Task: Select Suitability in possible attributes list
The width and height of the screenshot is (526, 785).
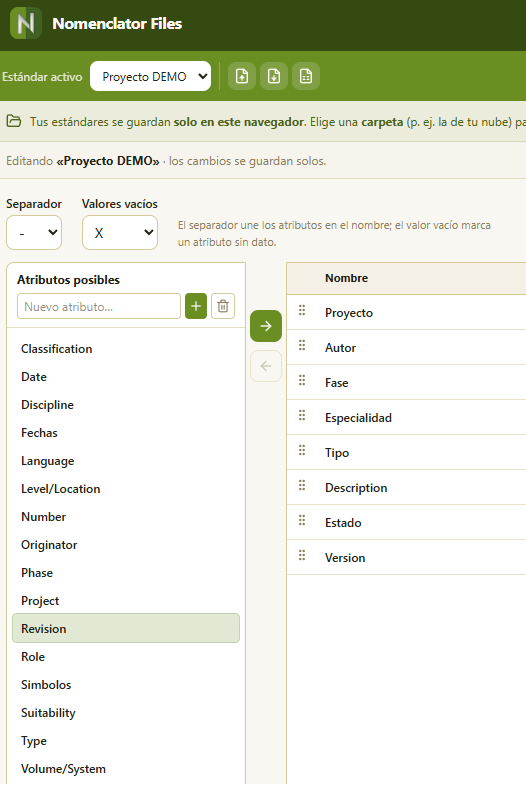Action: [126, 712]
